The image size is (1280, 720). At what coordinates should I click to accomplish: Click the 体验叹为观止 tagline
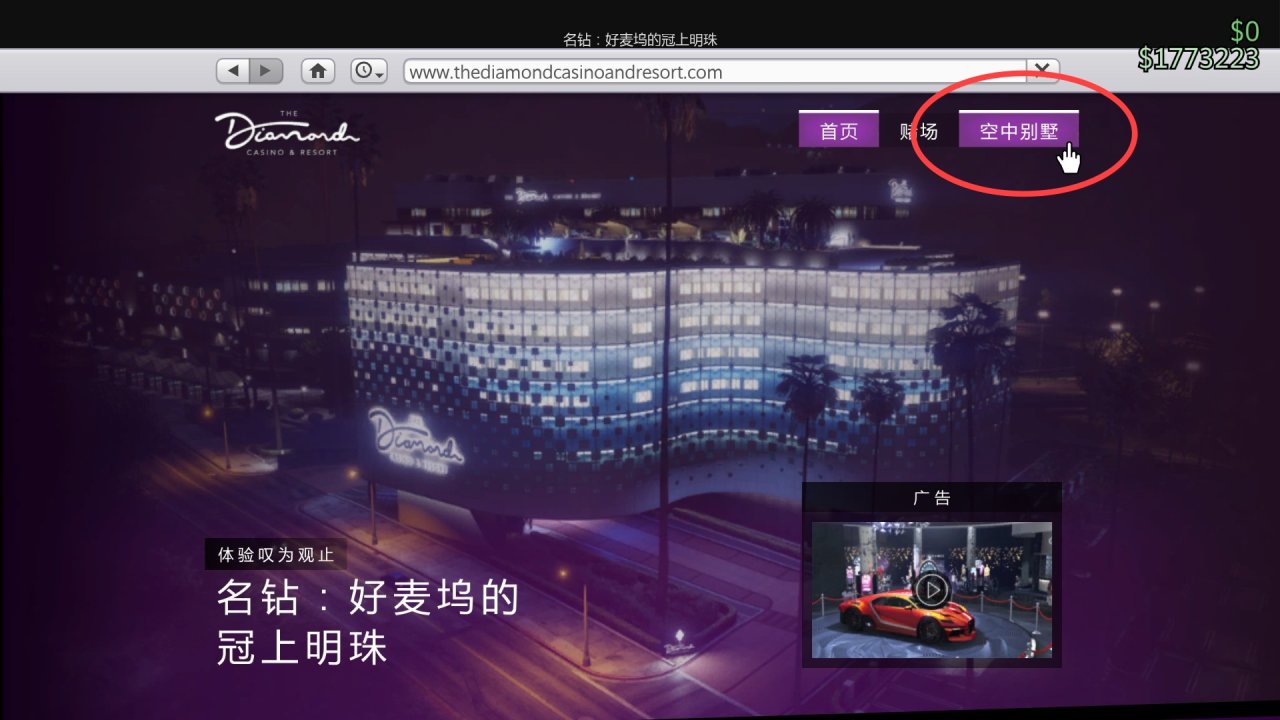point(276,554)
